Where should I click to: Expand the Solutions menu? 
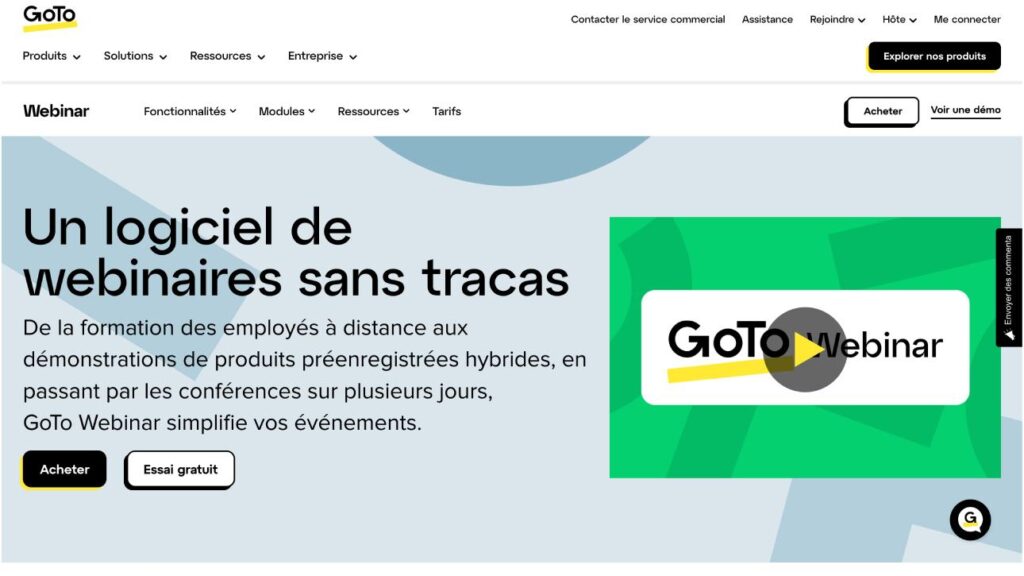point(135,56)
